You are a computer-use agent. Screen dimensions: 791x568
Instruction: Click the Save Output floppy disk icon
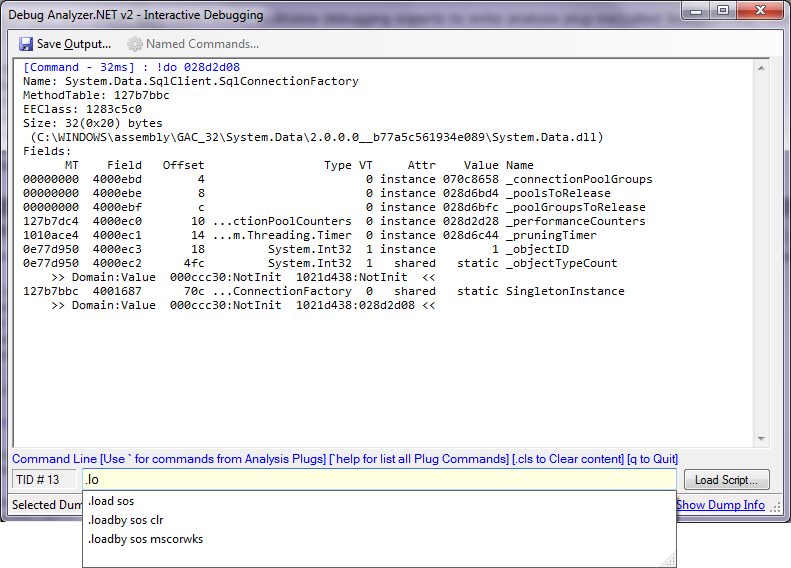(x=26, y=44)
